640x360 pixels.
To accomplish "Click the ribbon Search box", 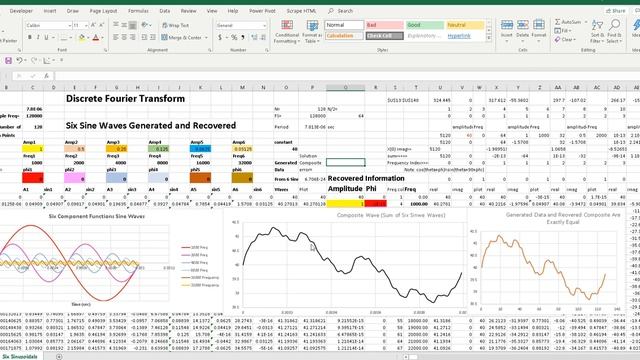I will 341,11.
